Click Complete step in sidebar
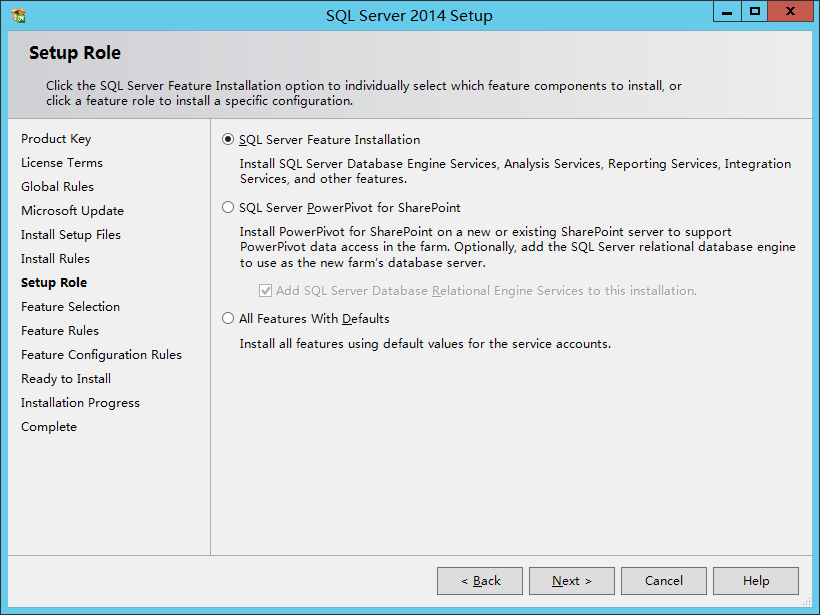This screenshot has height=615, width=820. (x=49, y=427)
